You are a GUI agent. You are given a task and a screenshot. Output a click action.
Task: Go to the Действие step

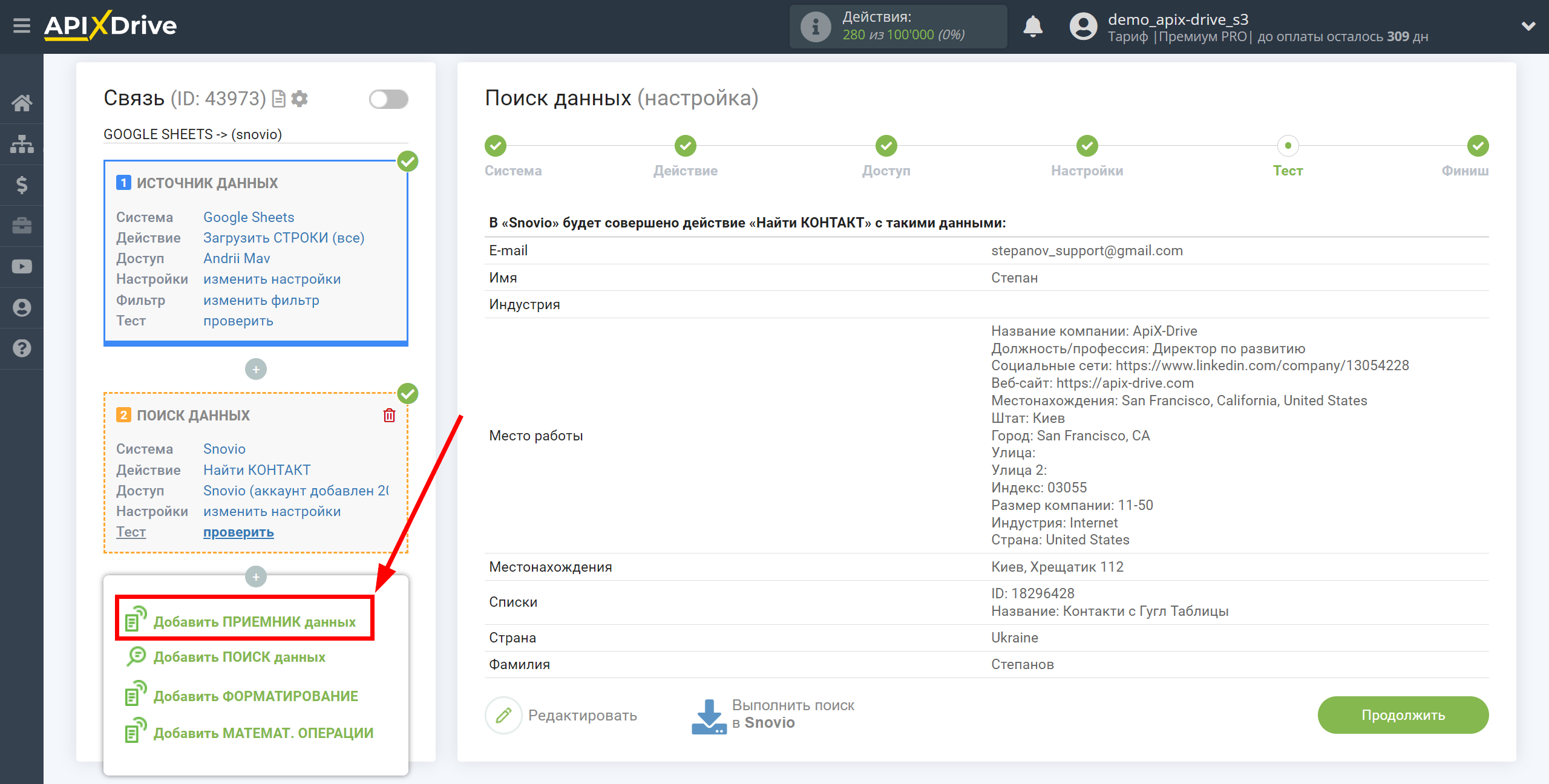click(686, 146)
